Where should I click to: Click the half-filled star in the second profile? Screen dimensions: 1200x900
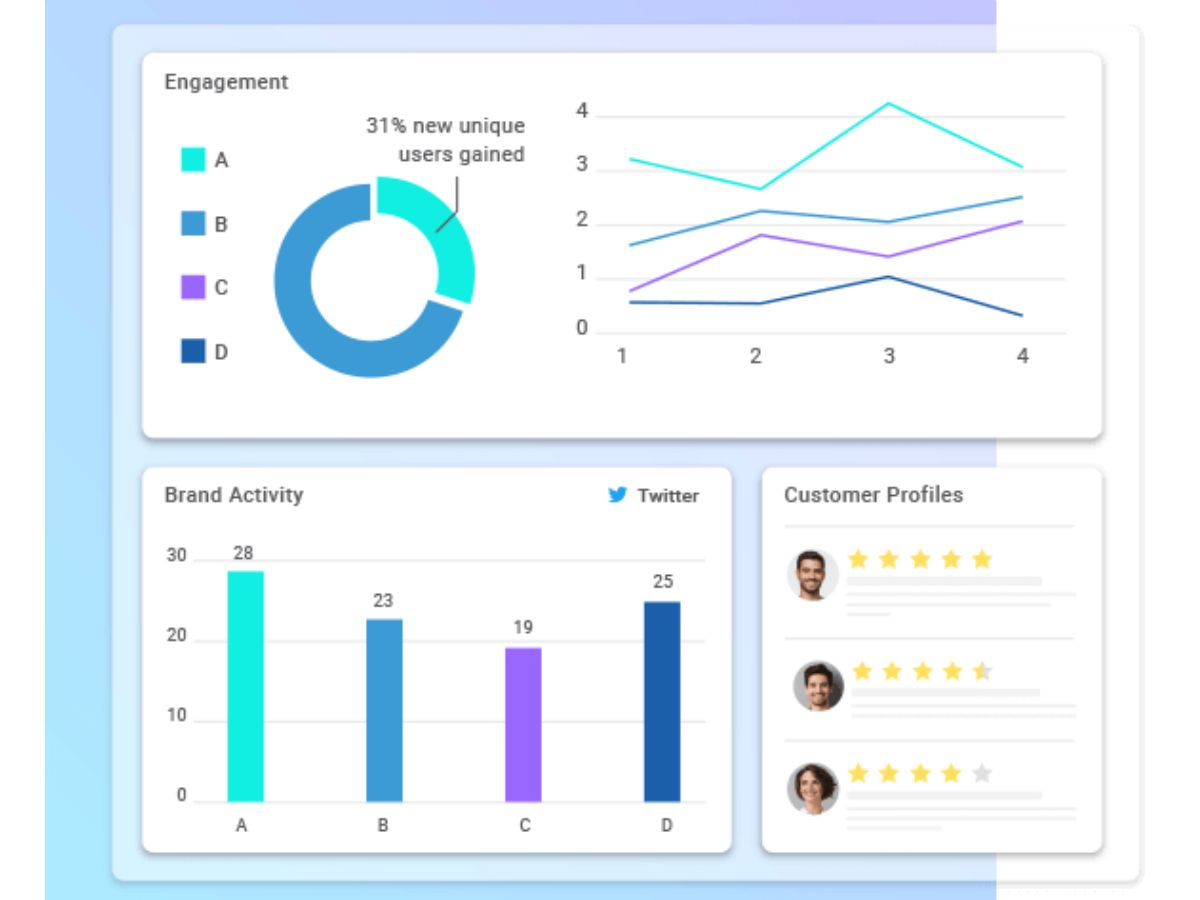coord(983,671)
